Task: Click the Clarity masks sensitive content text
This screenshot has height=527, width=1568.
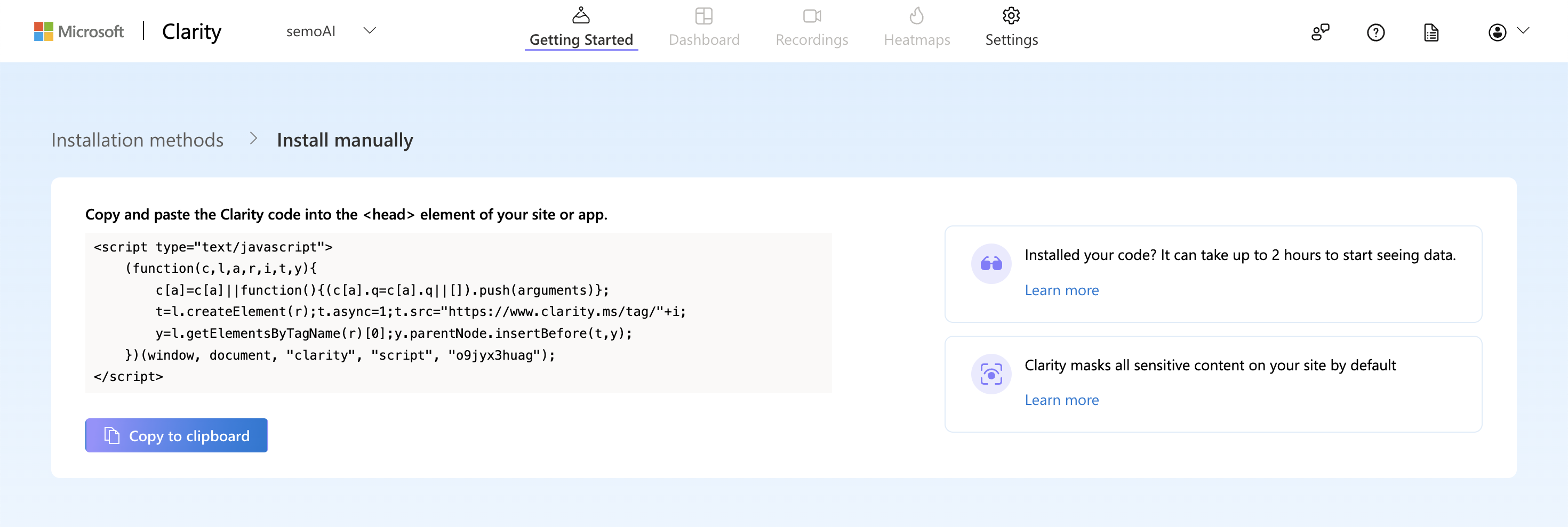Action: 1210,364
